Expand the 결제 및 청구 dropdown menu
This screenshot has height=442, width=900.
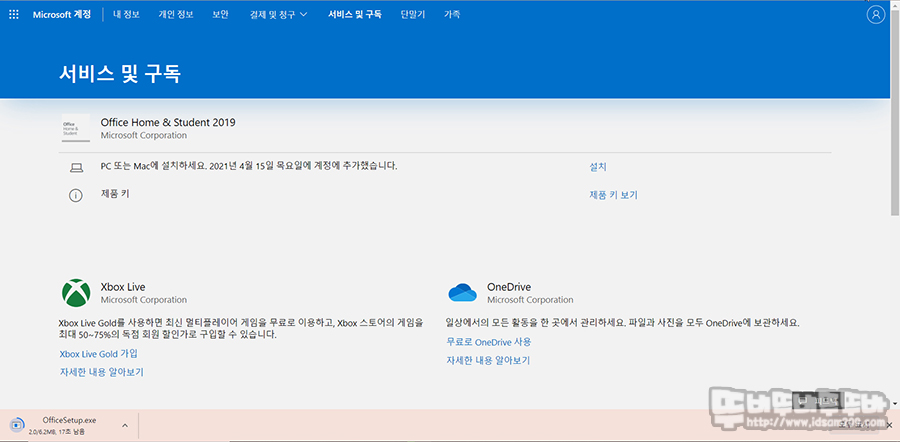pyautogui.click(x=278, y=15)
